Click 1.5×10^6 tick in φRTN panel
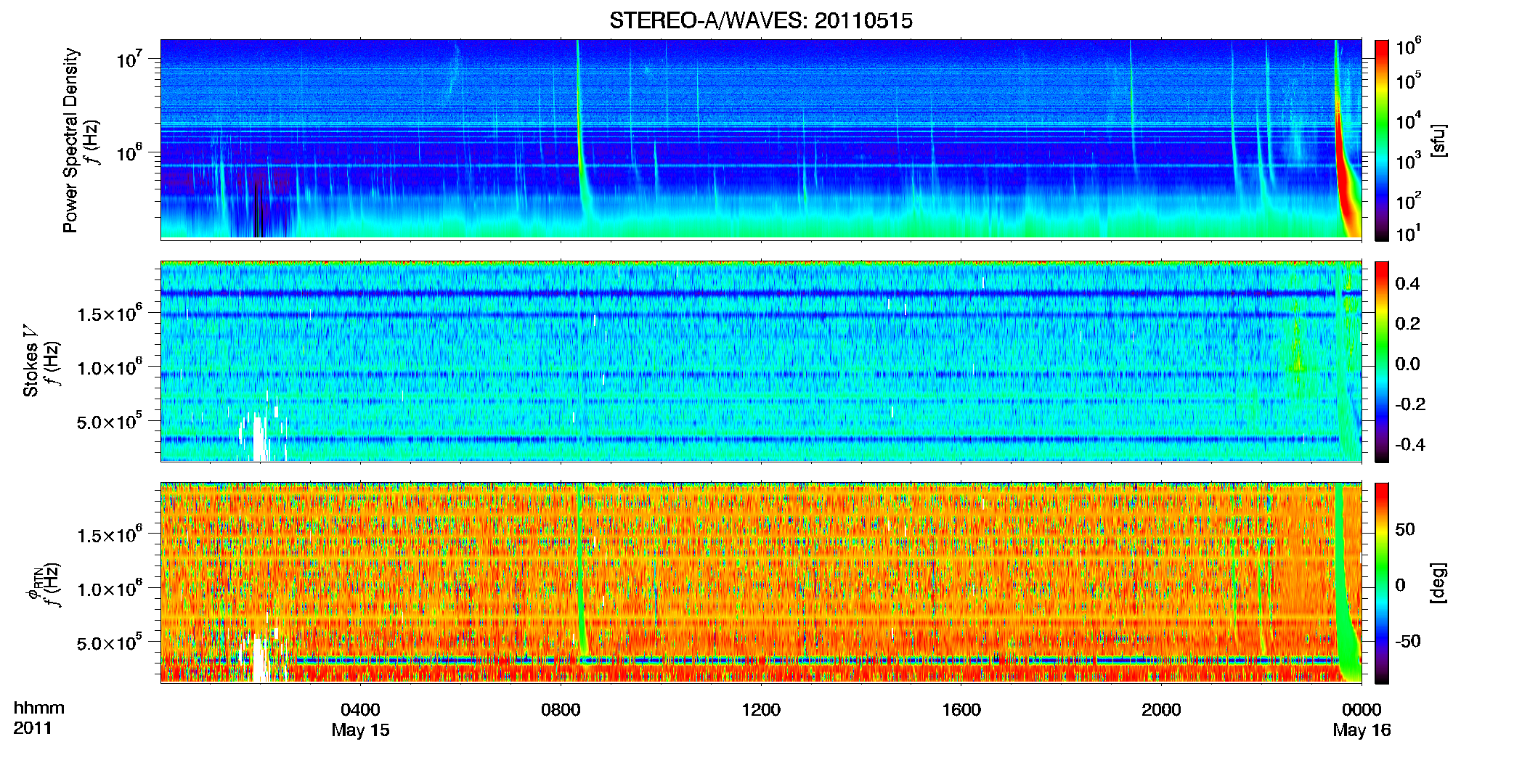Screen dimensions: 1522x784 pos(110,535)
